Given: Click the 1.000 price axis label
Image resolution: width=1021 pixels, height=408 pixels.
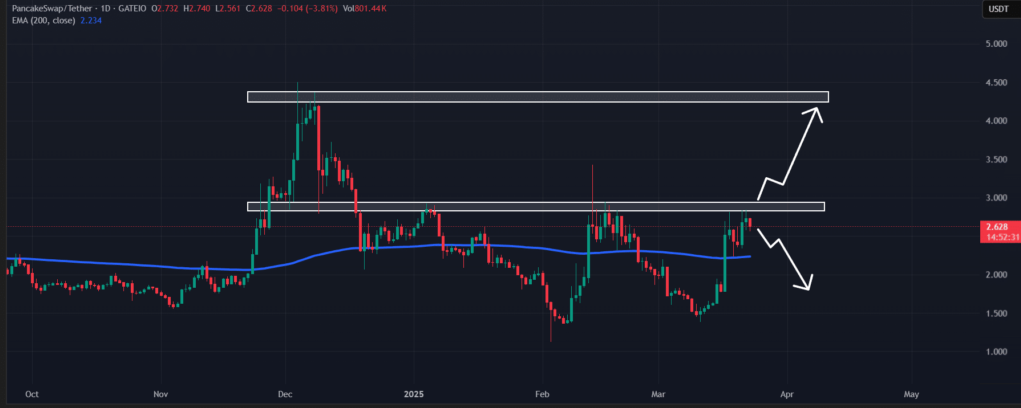Looking at the screenshot, I should pyautogui.click(x=996, y=352).
